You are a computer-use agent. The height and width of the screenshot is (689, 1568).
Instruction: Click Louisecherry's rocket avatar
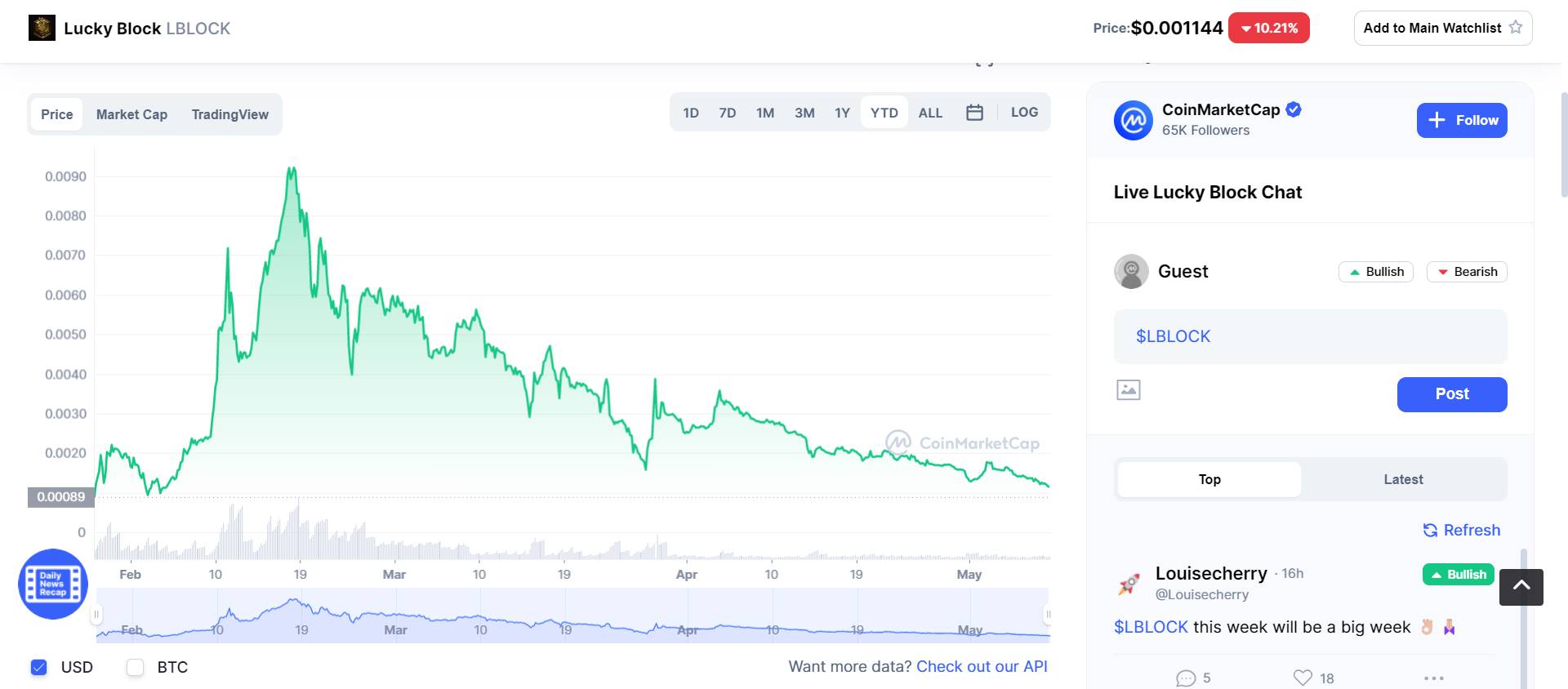tap(1129, 584)
